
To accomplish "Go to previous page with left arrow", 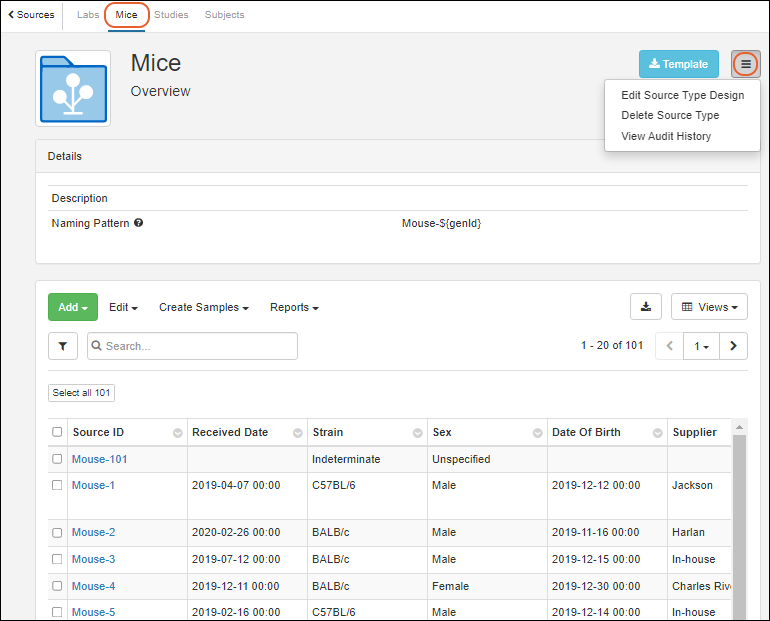I will pos(669,346).
